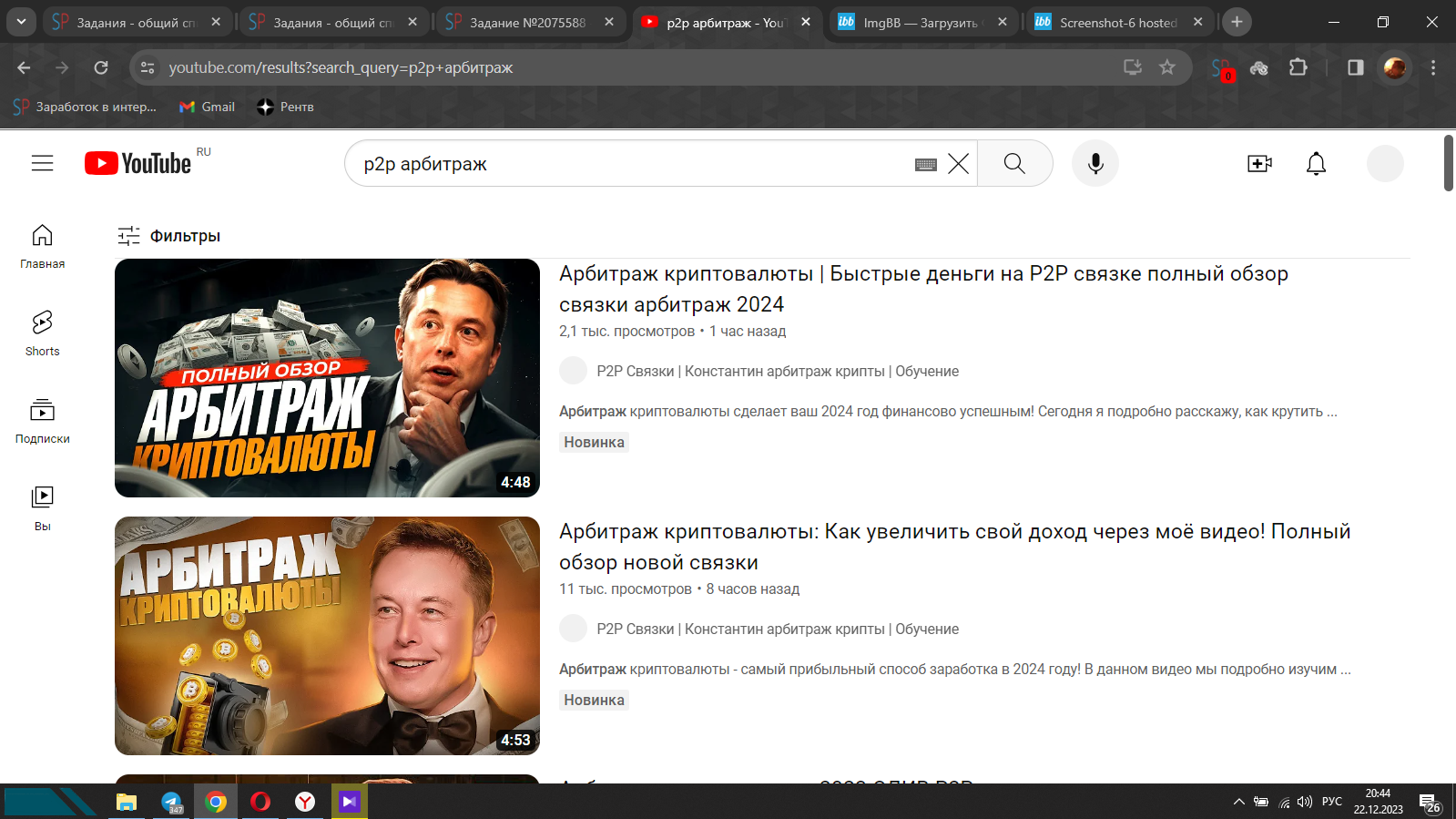Open Подписки in the sidebar
The image size is (1456, 819).
[42, 421]
